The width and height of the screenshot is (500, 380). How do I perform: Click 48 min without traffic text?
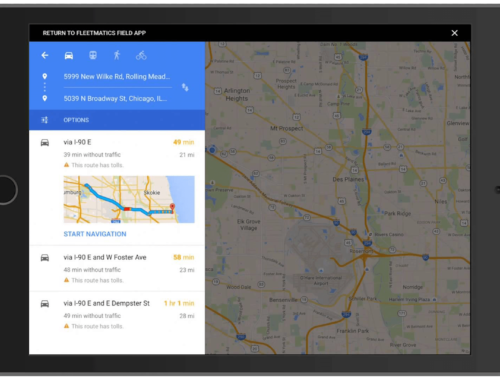92,270
